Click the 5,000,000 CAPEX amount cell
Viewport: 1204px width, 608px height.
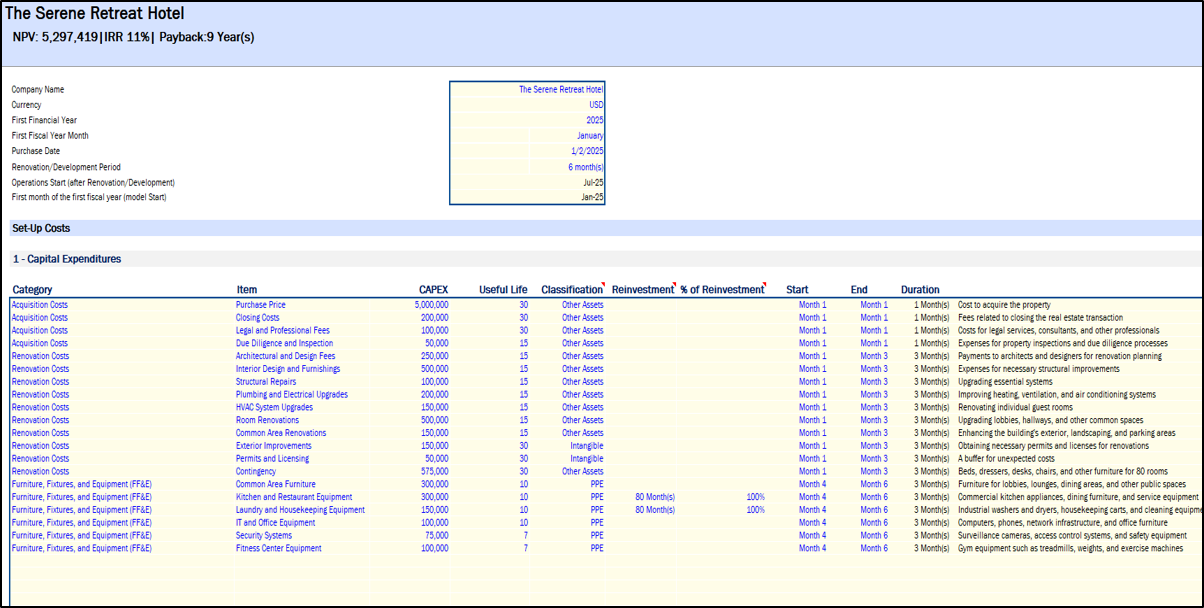pos(431,304)
